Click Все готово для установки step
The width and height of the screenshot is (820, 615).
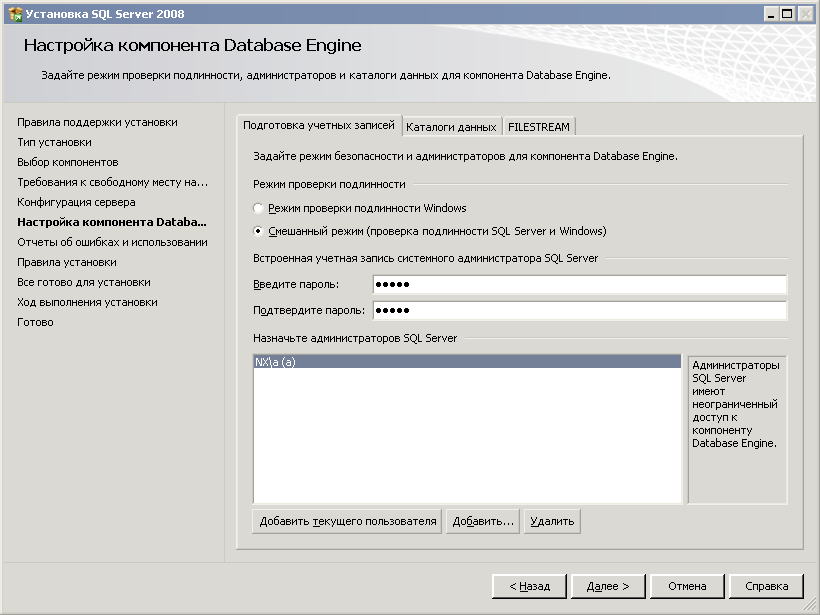pyautogui.click(x=84, y=282)
